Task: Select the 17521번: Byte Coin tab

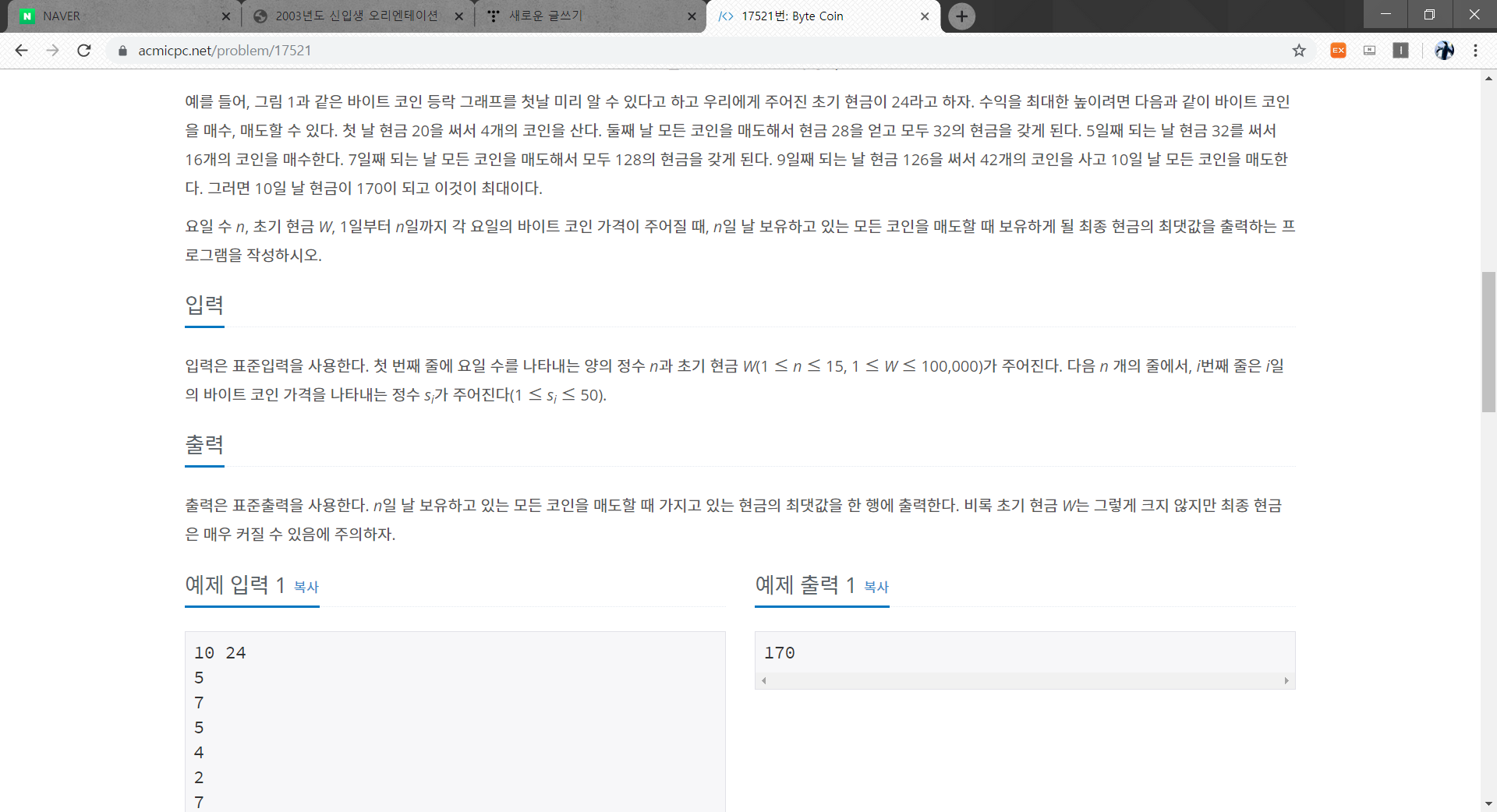Action: click(823, 16)
